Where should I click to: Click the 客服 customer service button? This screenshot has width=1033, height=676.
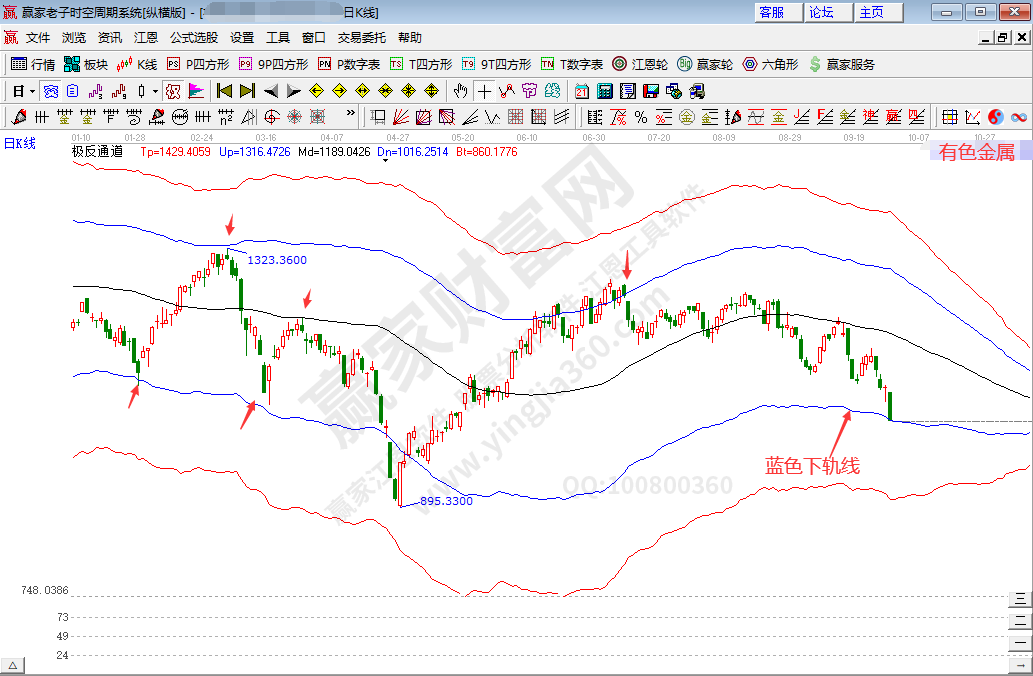point(779,12)
